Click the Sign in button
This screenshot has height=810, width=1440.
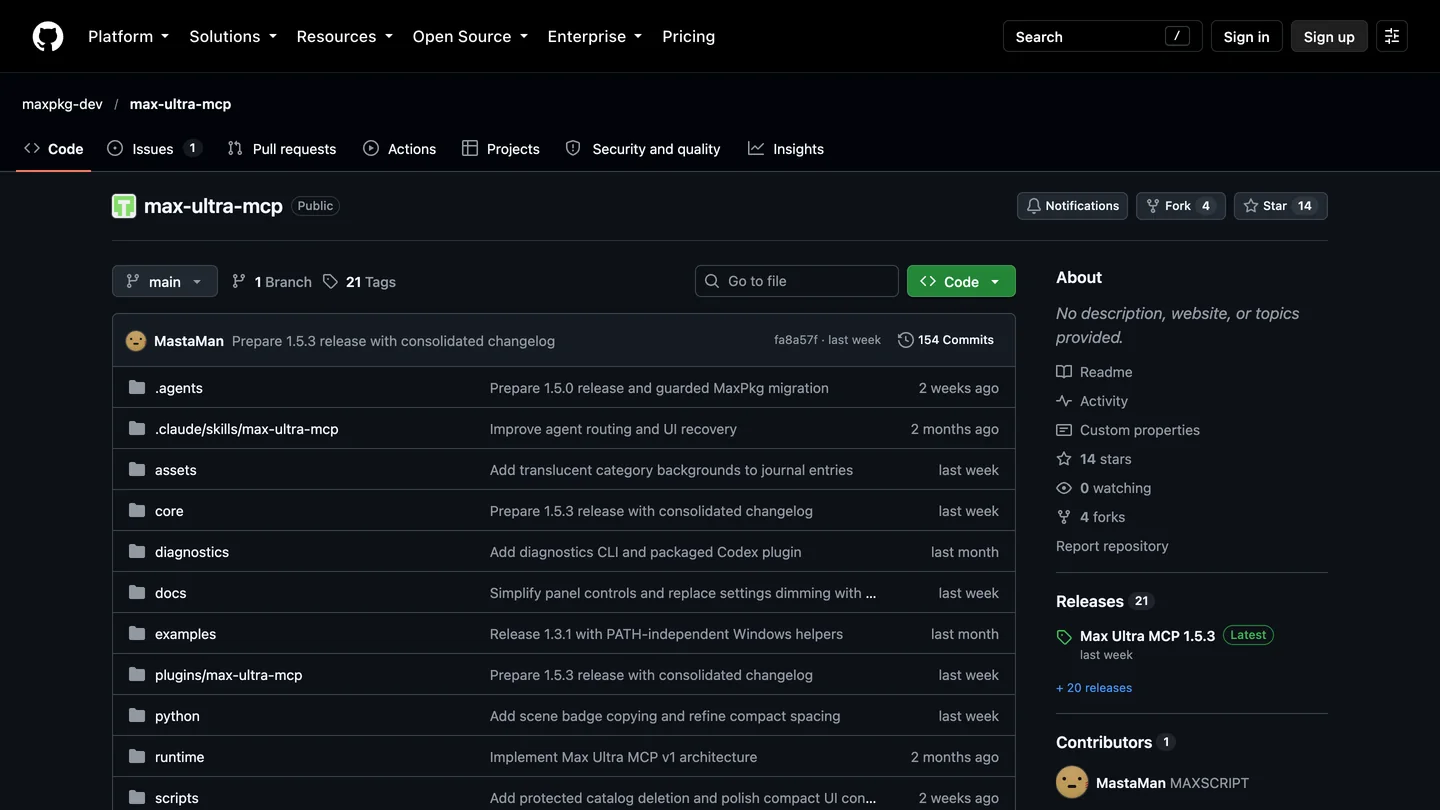click(1246, 36)
